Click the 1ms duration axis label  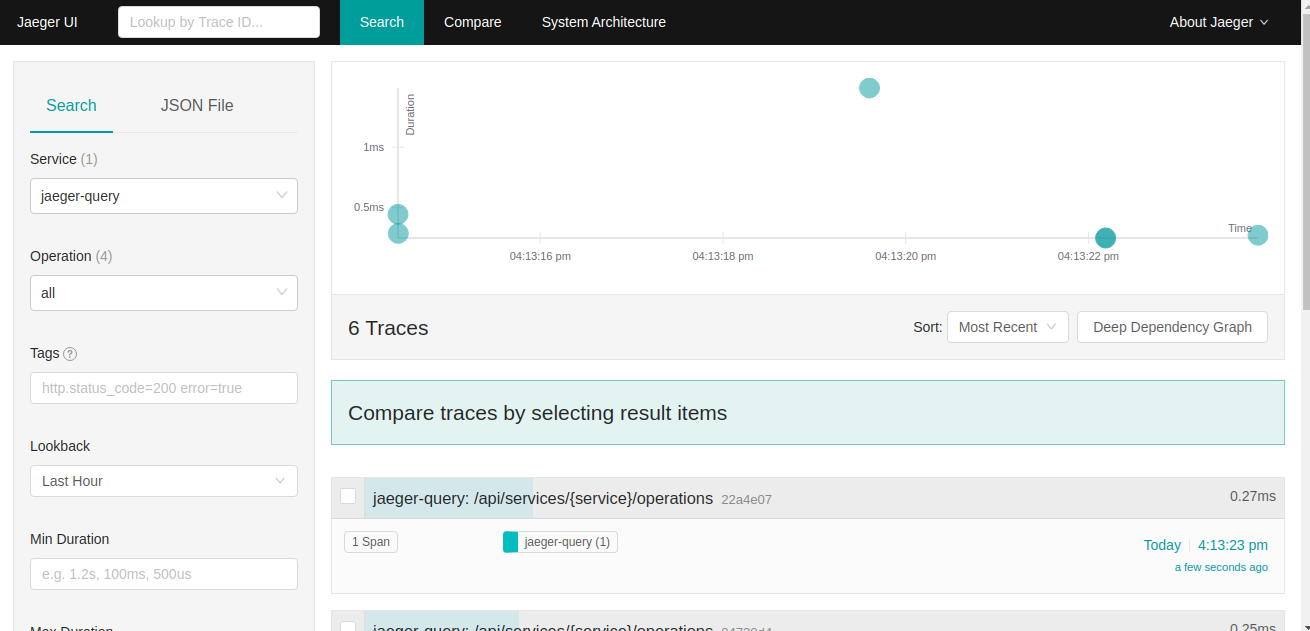[x=373, y=147]
